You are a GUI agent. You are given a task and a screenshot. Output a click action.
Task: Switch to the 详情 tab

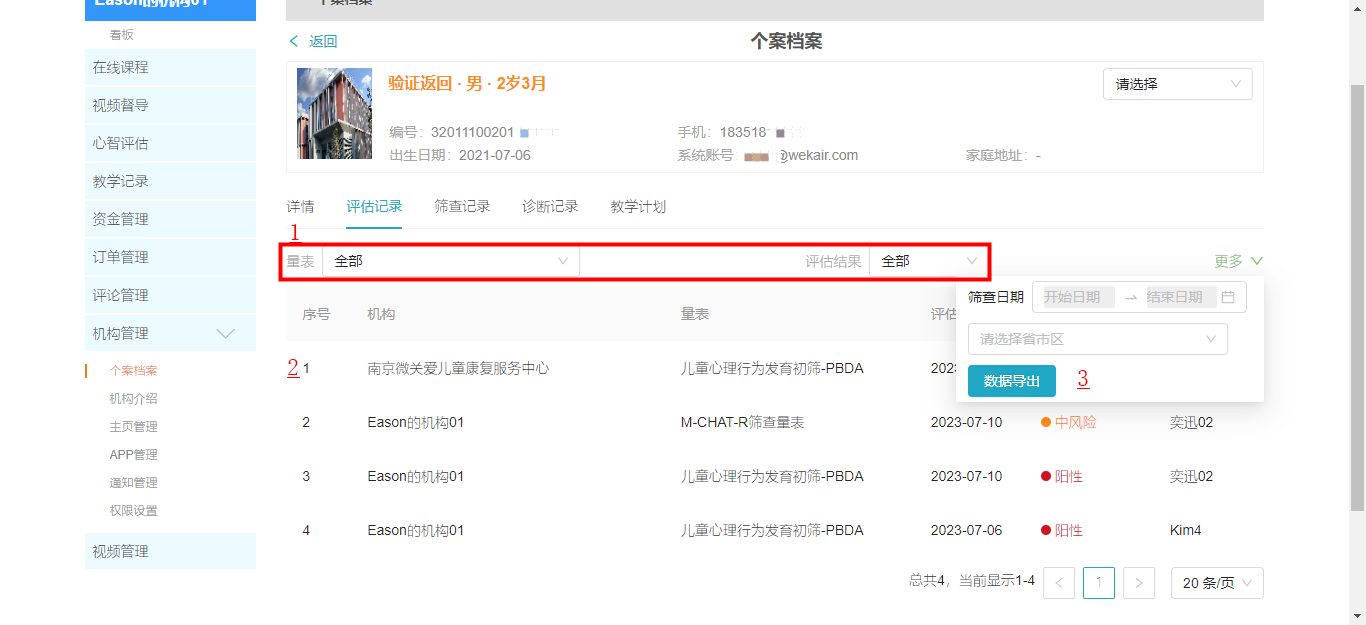click(300, 207)
